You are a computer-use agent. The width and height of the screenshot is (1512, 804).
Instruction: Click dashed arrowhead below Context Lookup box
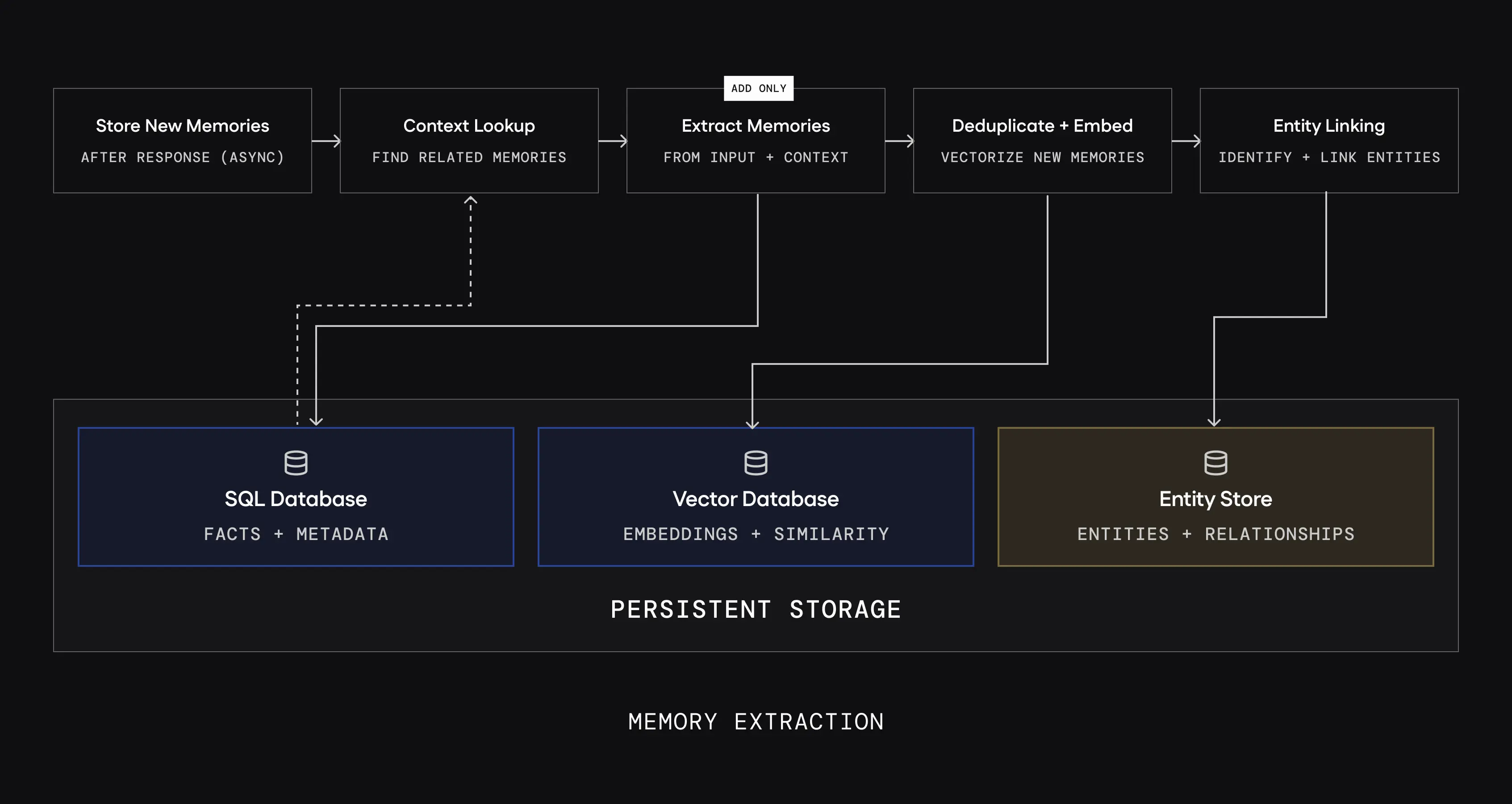coord(471,201)
